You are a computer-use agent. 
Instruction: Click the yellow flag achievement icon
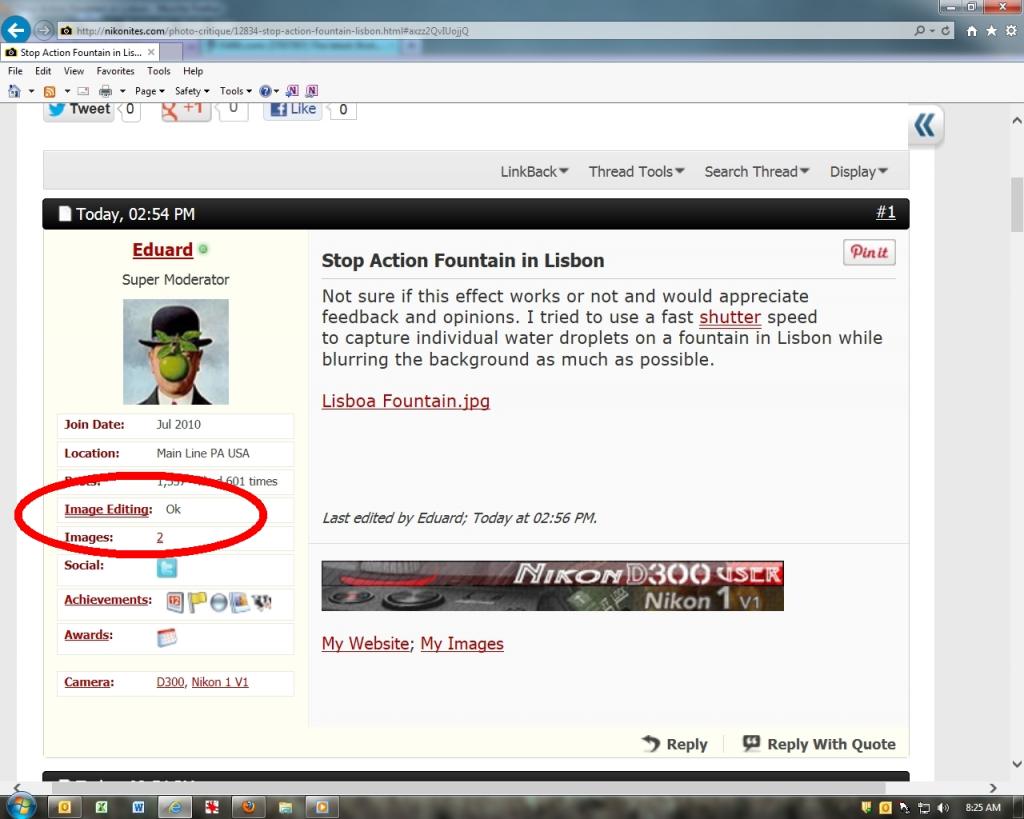(197, 602)
